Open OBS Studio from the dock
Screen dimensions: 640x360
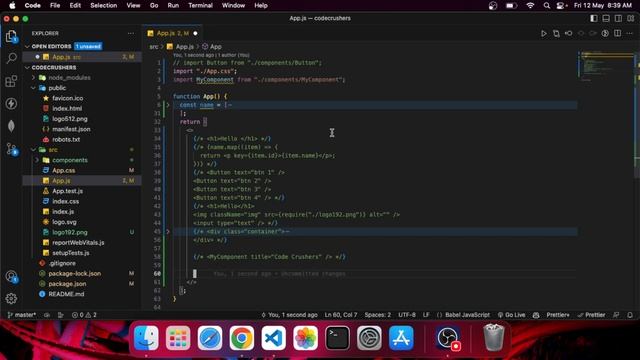448,338
